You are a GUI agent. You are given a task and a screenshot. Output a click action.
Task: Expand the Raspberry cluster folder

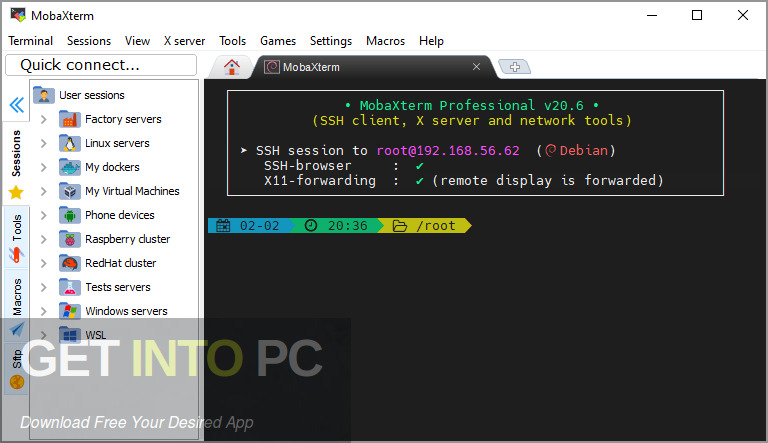click(44, 239)
